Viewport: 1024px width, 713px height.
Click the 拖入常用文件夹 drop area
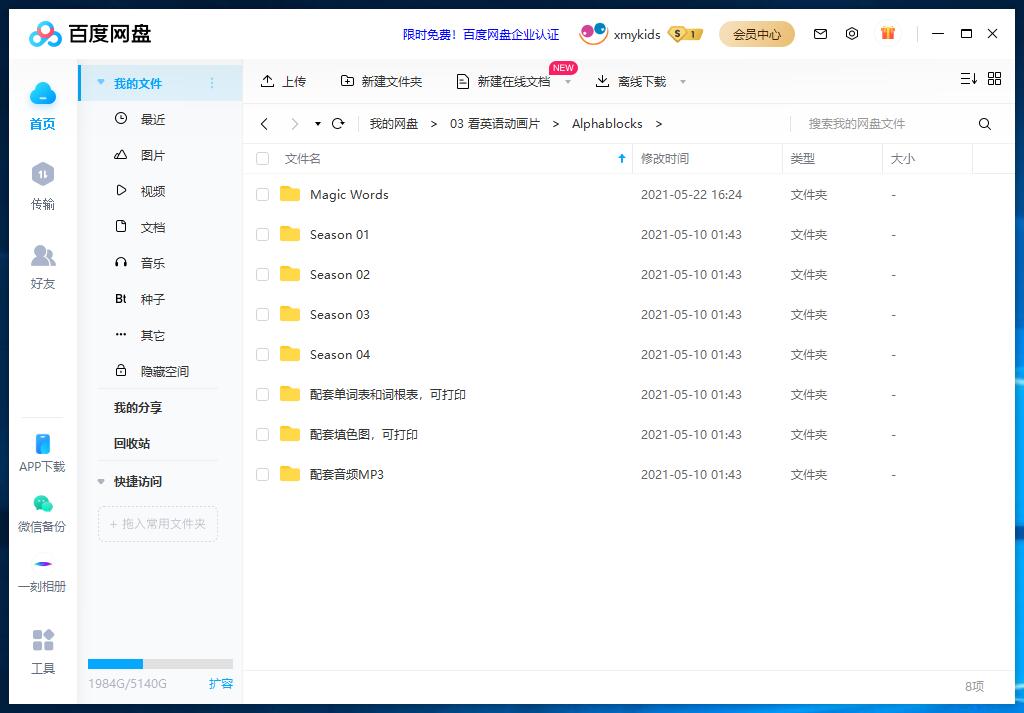coord(157,524)
